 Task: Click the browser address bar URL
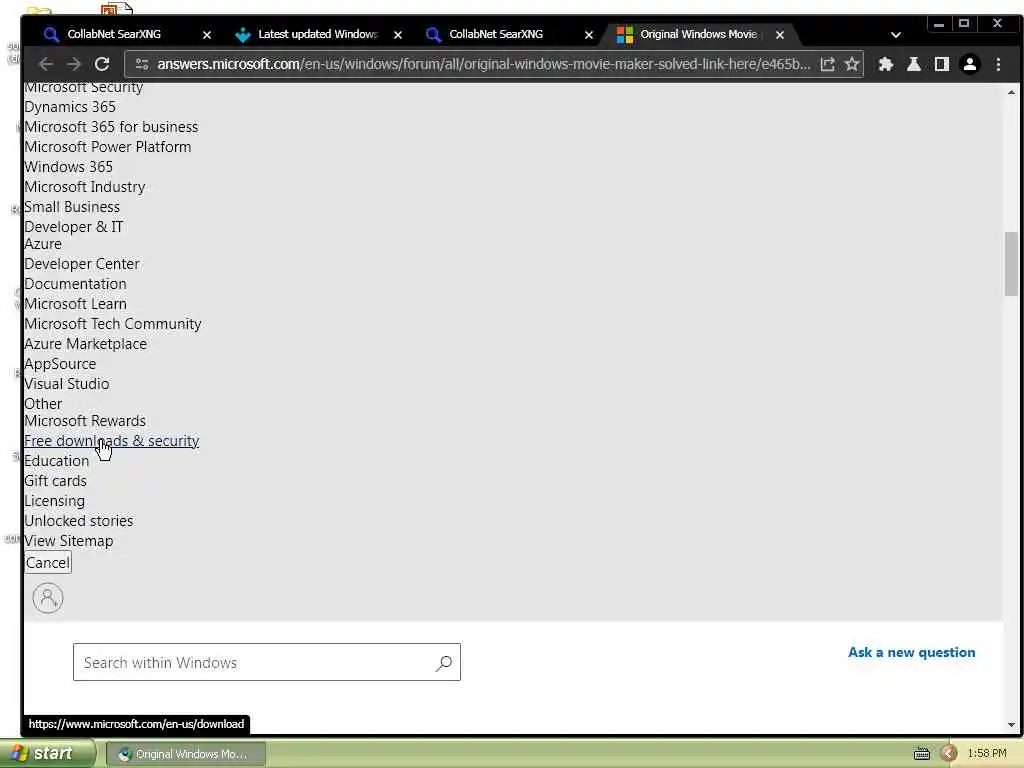click(483, 64)
